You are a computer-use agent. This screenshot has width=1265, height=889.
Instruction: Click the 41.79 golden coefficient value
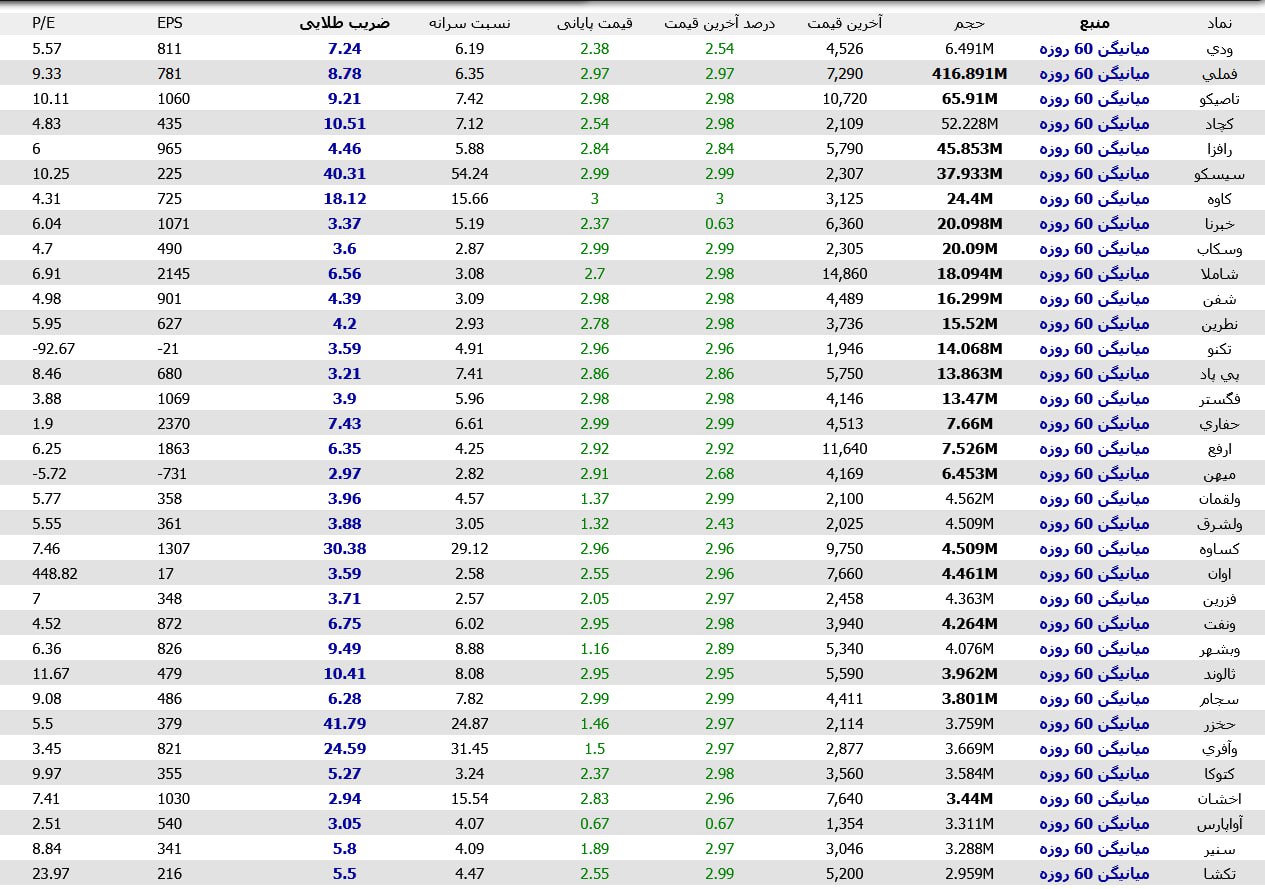pyautogui.click(x=344, y=724)
